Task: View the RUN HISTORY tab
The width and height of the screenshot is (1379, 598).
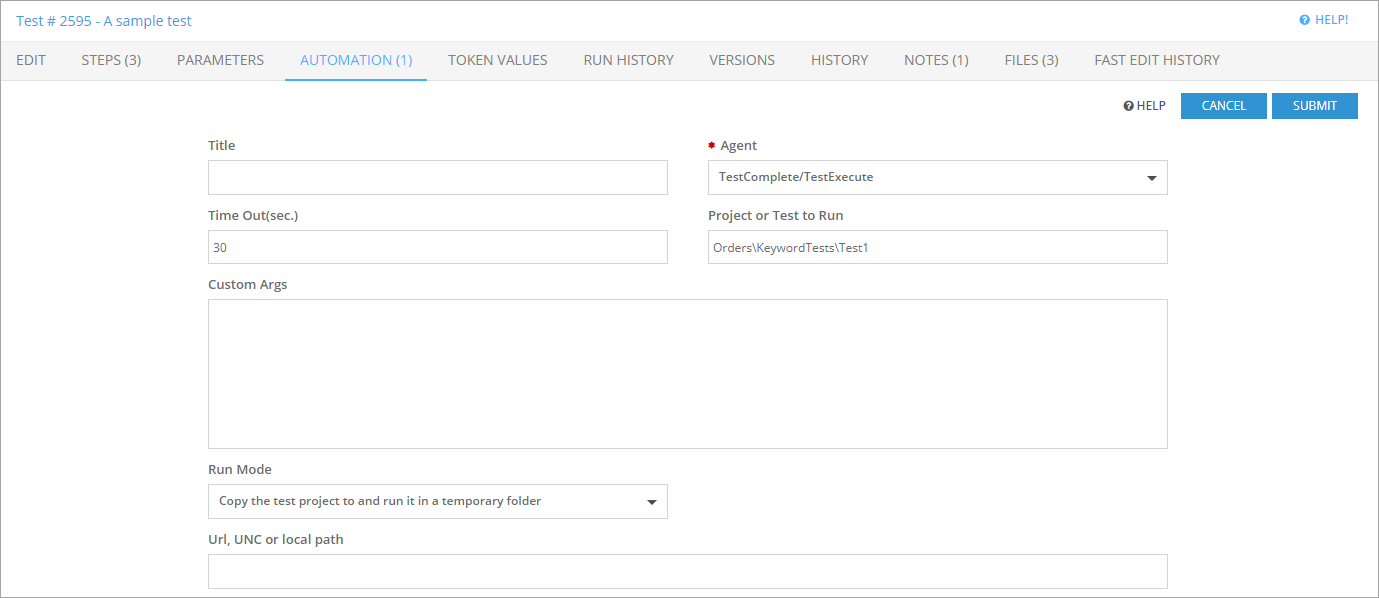Action: coord(628,60)
